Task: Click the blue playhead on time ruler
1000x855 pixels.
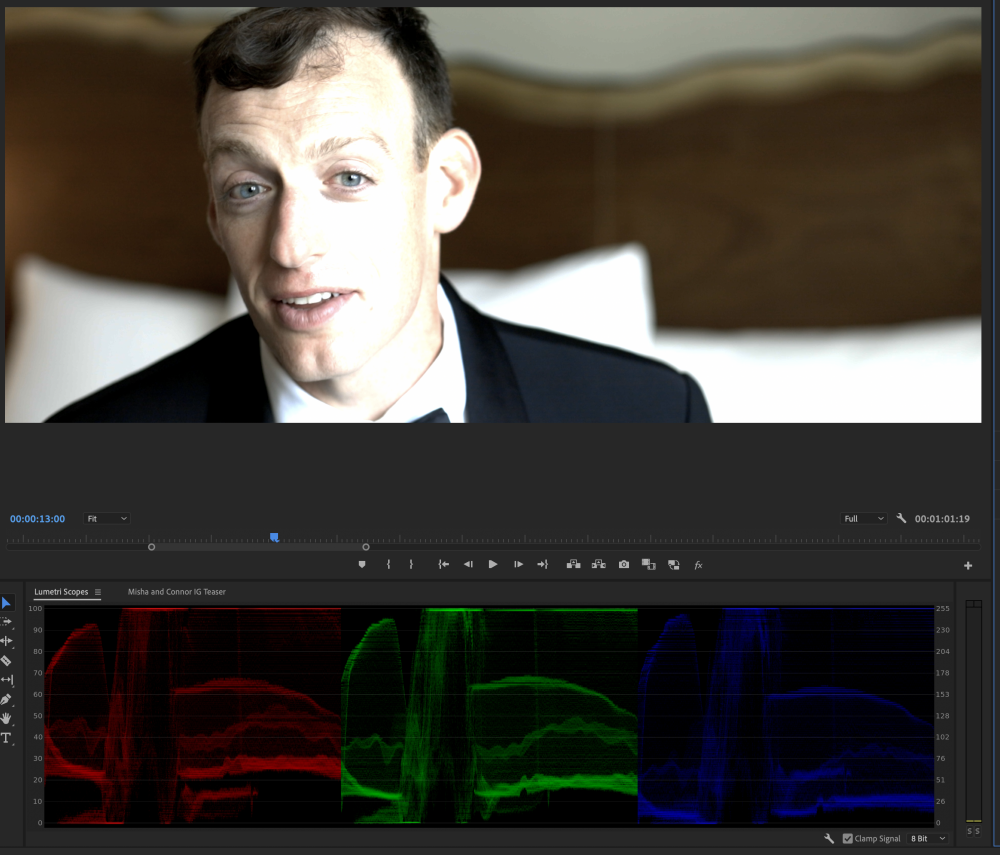Action: coord(274,538)
